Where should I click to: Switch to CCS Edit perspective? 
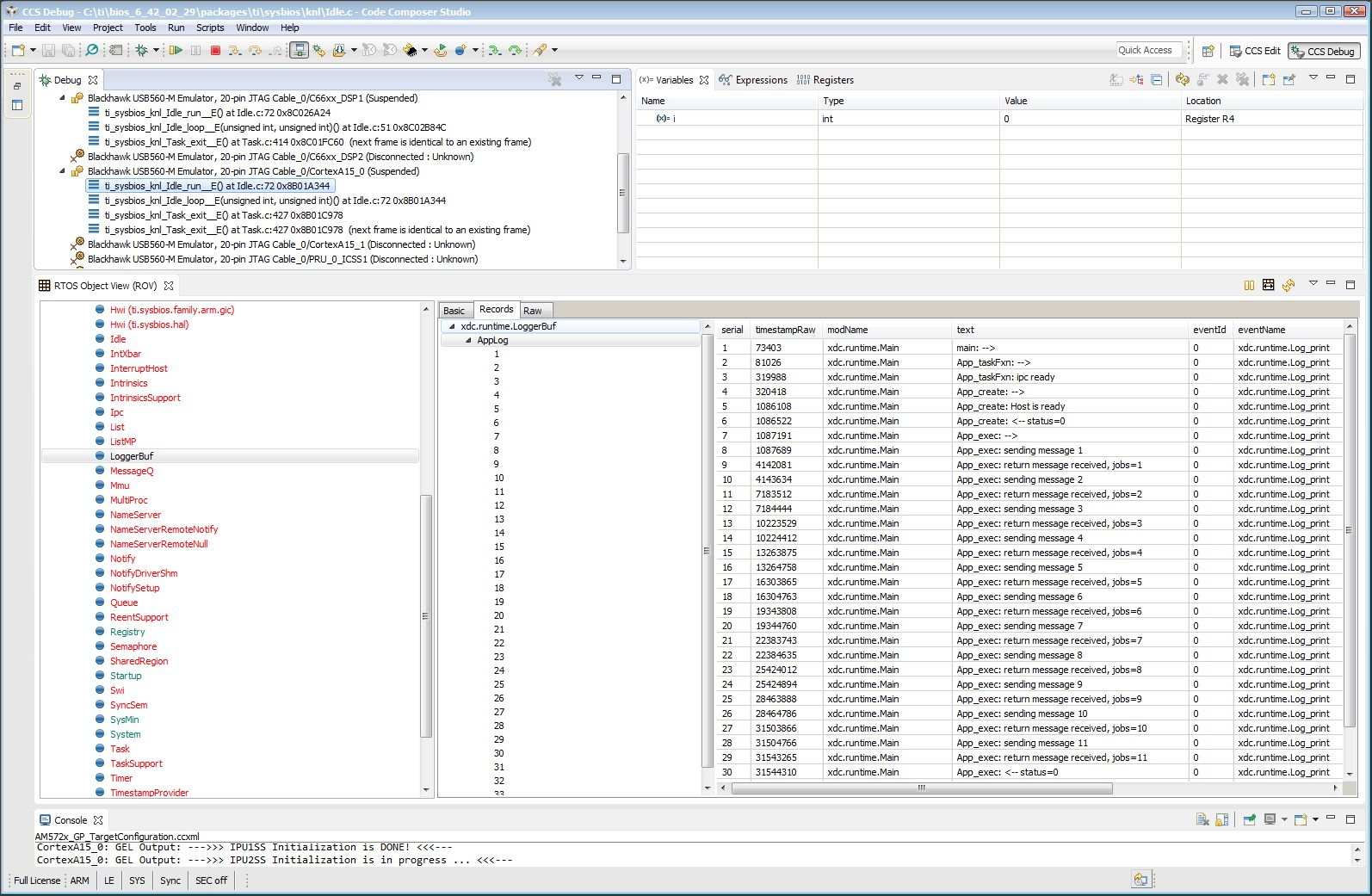(x=1255, y=52)
